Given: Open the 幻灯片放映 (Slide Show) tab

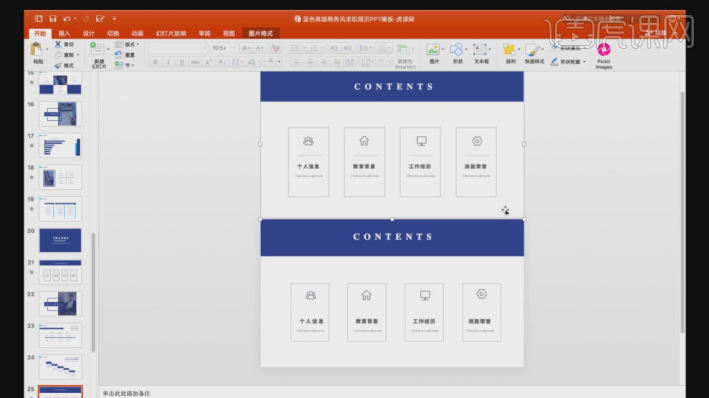Looking at the screenshot, I should coord(171,33).
